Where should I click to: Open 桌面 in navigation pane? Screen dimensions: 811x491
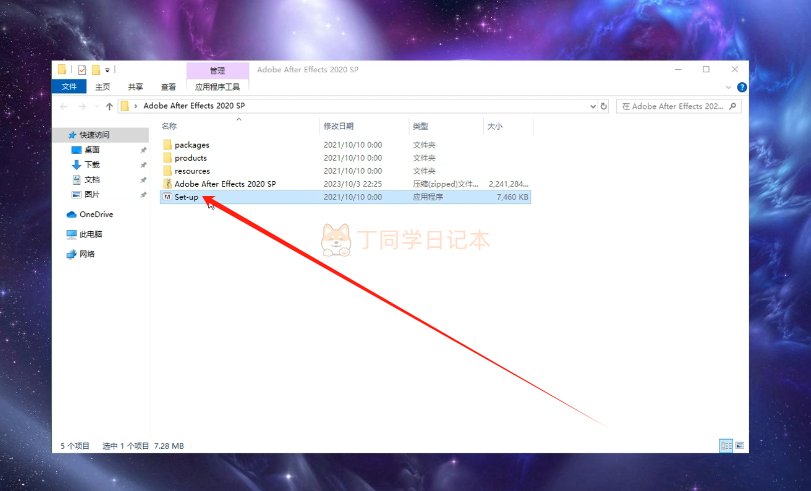click(x=92, y=150)
